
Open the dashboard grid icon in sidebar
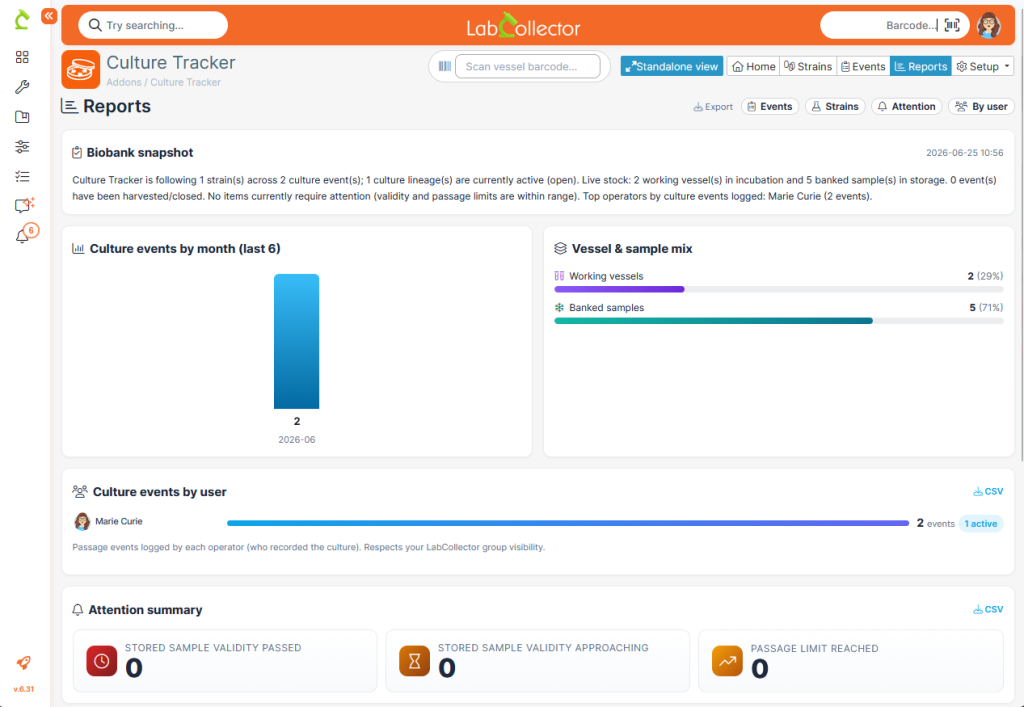point(22,57)
